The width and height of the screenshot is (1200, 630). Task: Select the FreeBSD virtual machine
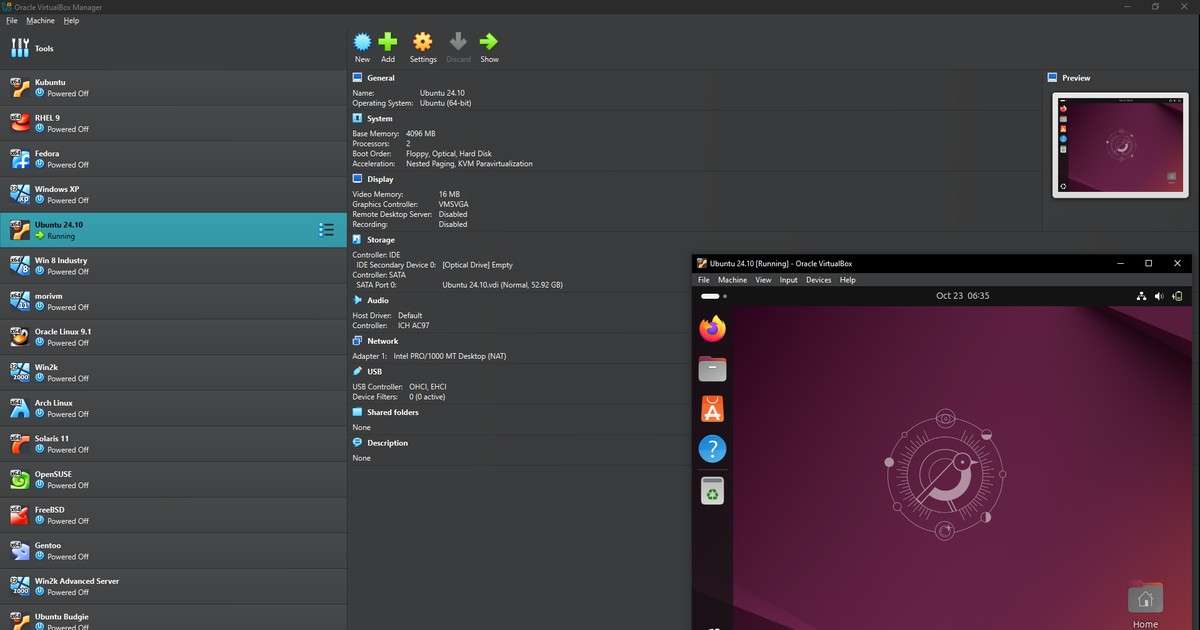pos(173,515)
